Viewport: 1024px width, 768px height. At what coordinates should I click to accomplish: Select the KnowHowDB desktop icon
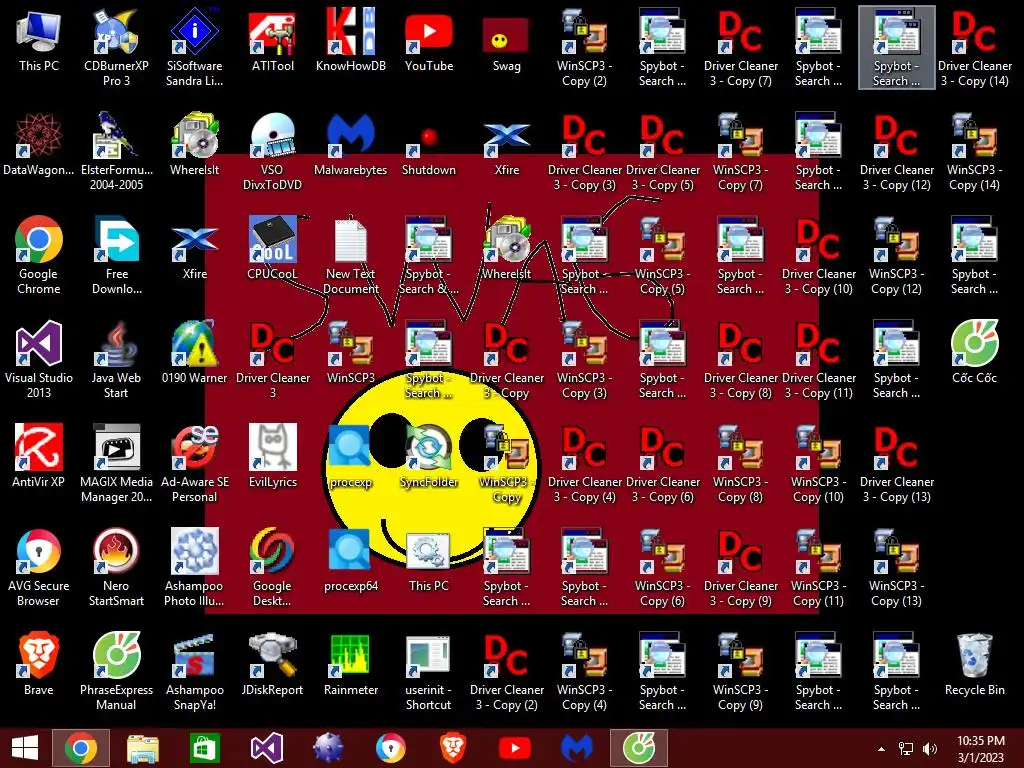(x=351, y=39)
